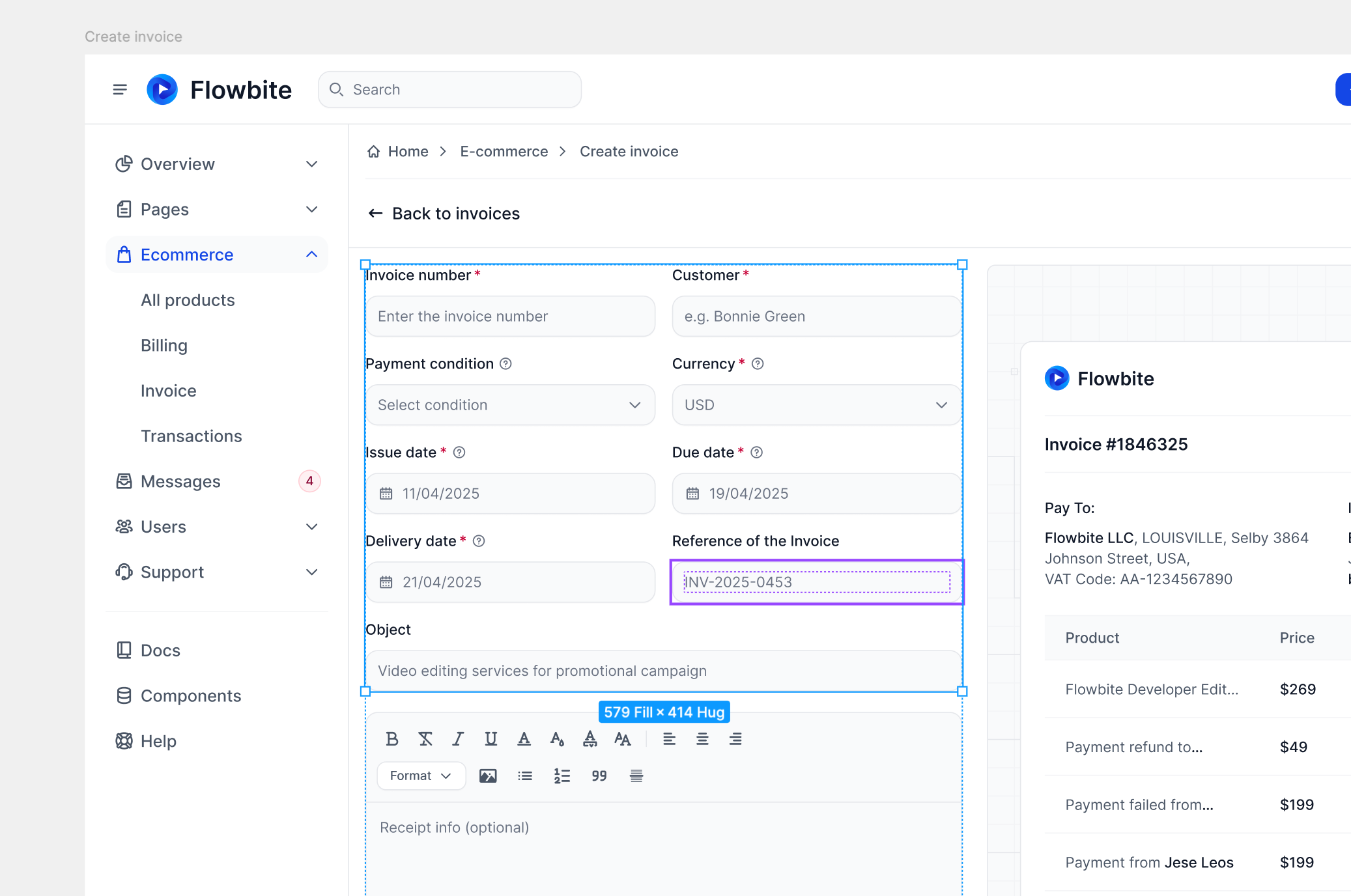Screen dimensions: 1351x896
Task: Insert a numbered list
Action: (x=562, y=776)
